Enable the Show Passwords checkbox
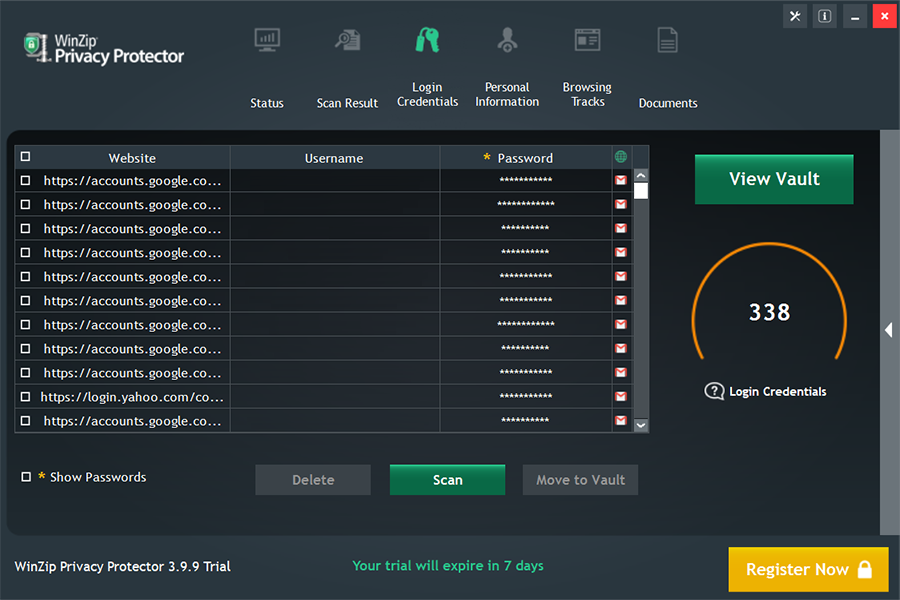 (26, 477)
